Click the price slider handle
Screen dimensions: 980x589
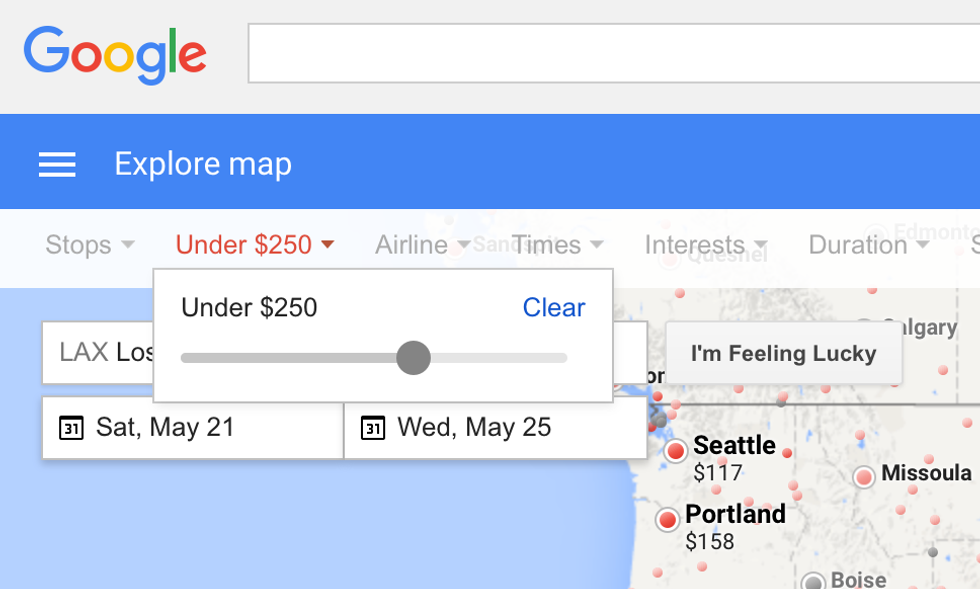(413, 358)
